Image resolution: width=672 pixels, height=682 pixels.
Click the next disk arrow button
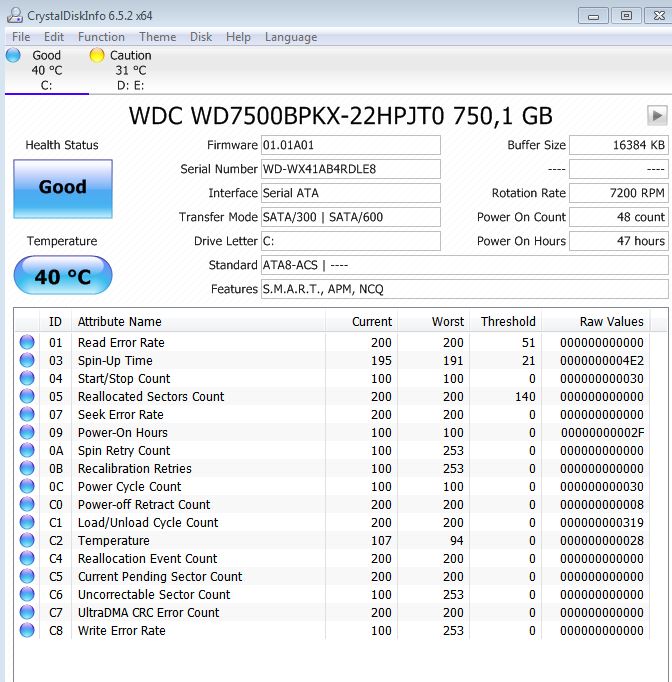(657, 115)
